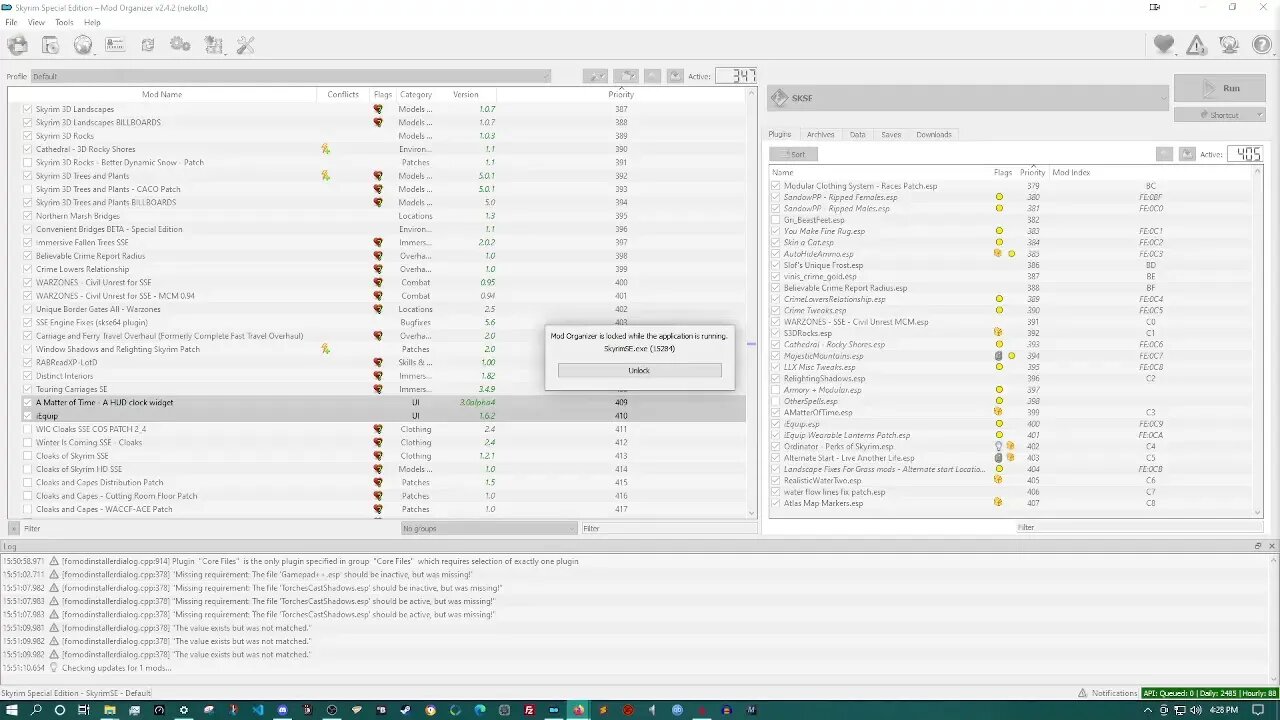The height and width of the screenshot is (720, 1280).
Task: Sort mod list by Category column header
Action: coord(416,94)
